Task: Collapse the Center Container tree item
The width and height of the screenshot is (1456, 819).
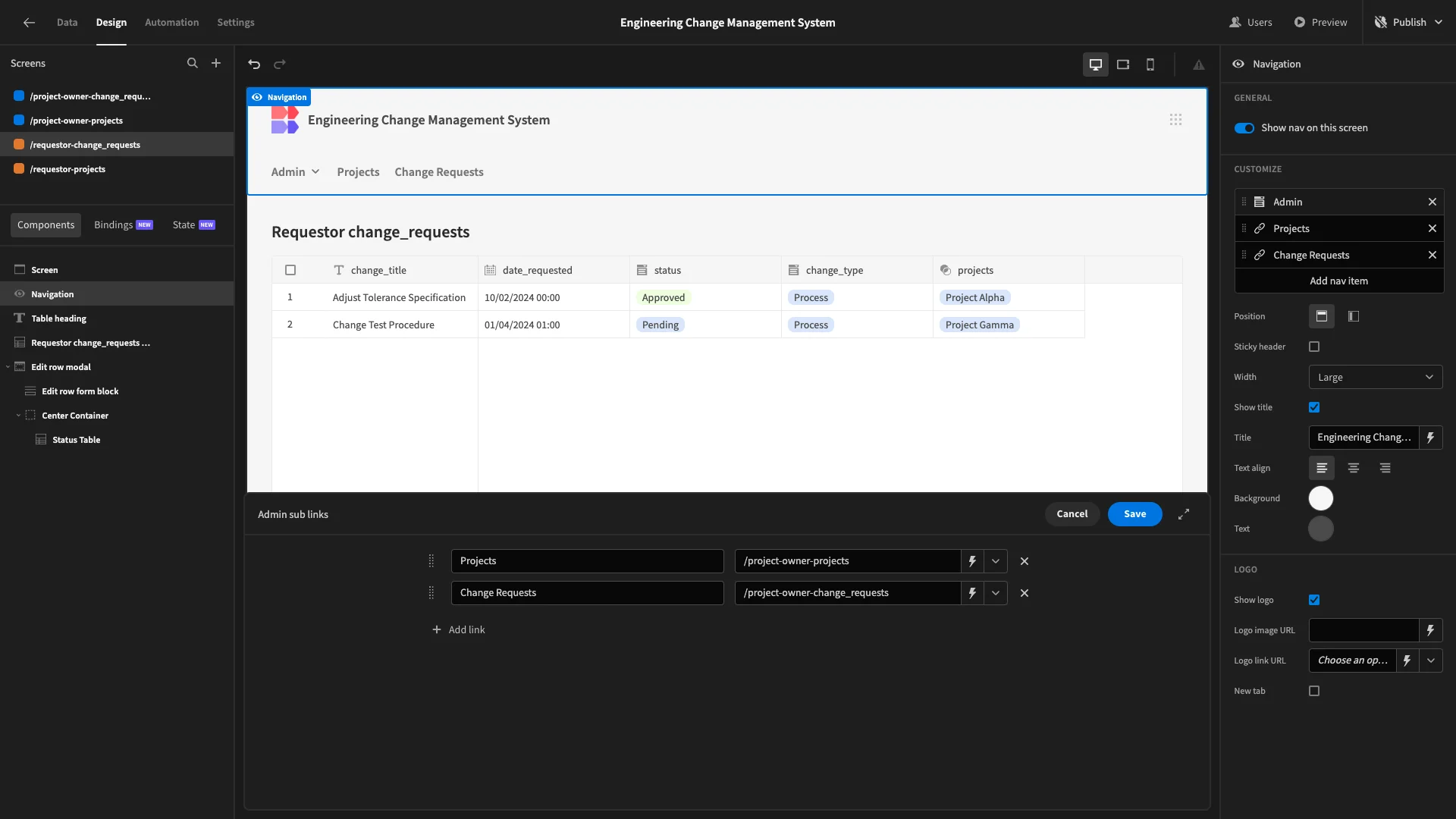Action: coord(18,416)
